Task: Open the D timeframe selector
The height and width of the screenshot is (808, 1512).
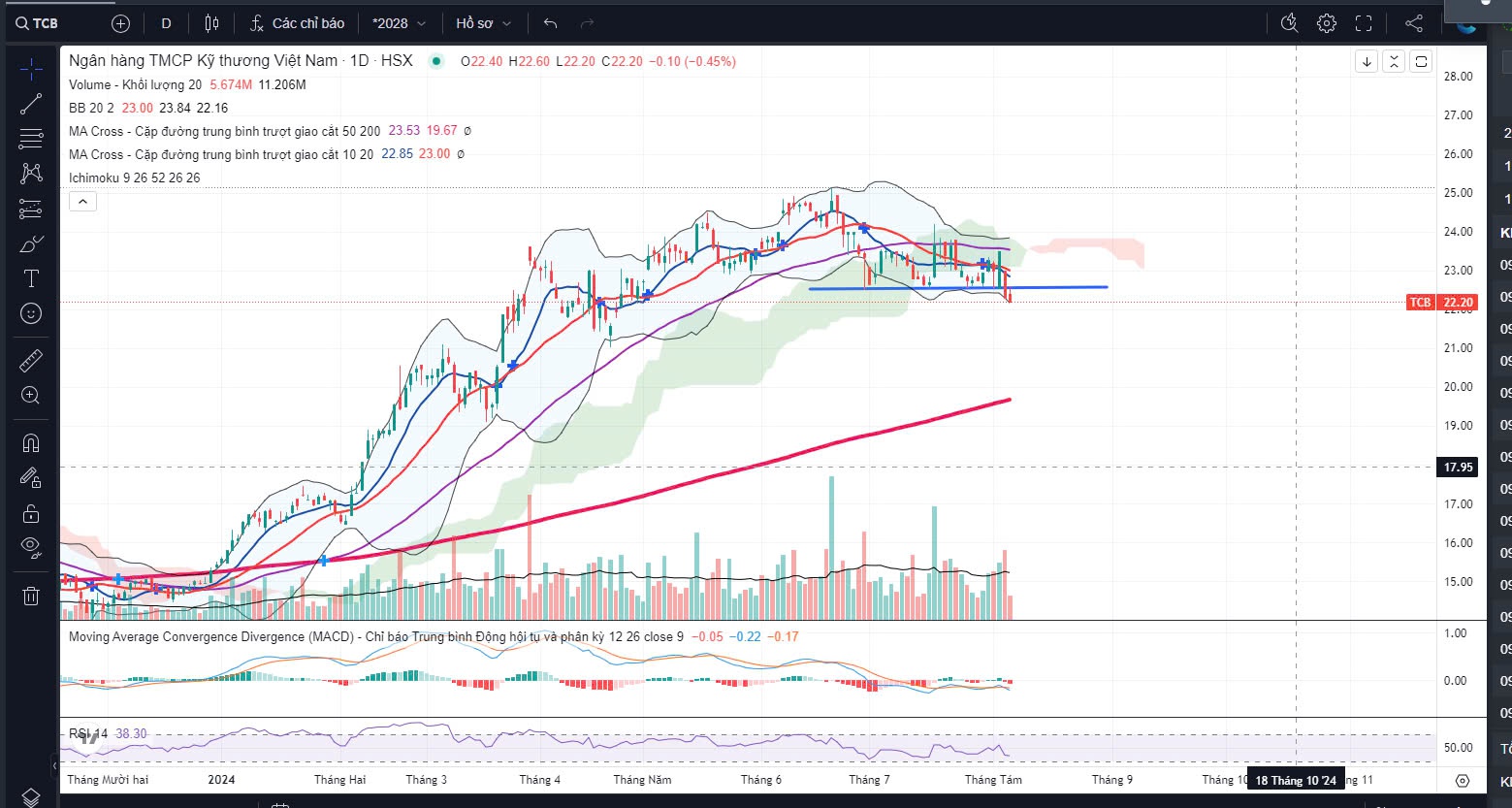Action: [x=167, y=23]
